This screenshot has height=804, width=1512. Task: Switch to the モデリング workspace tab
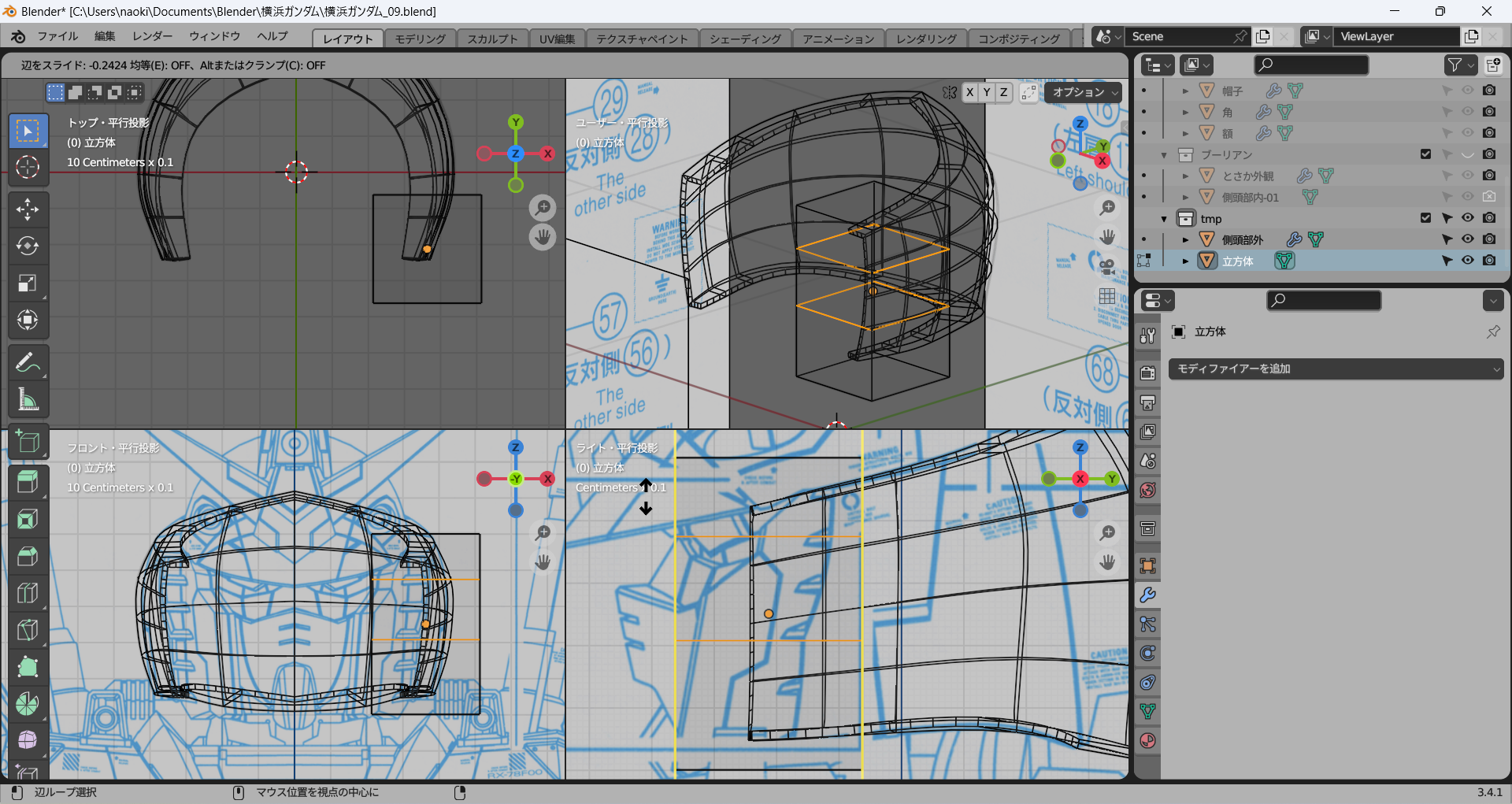[420, 39]
